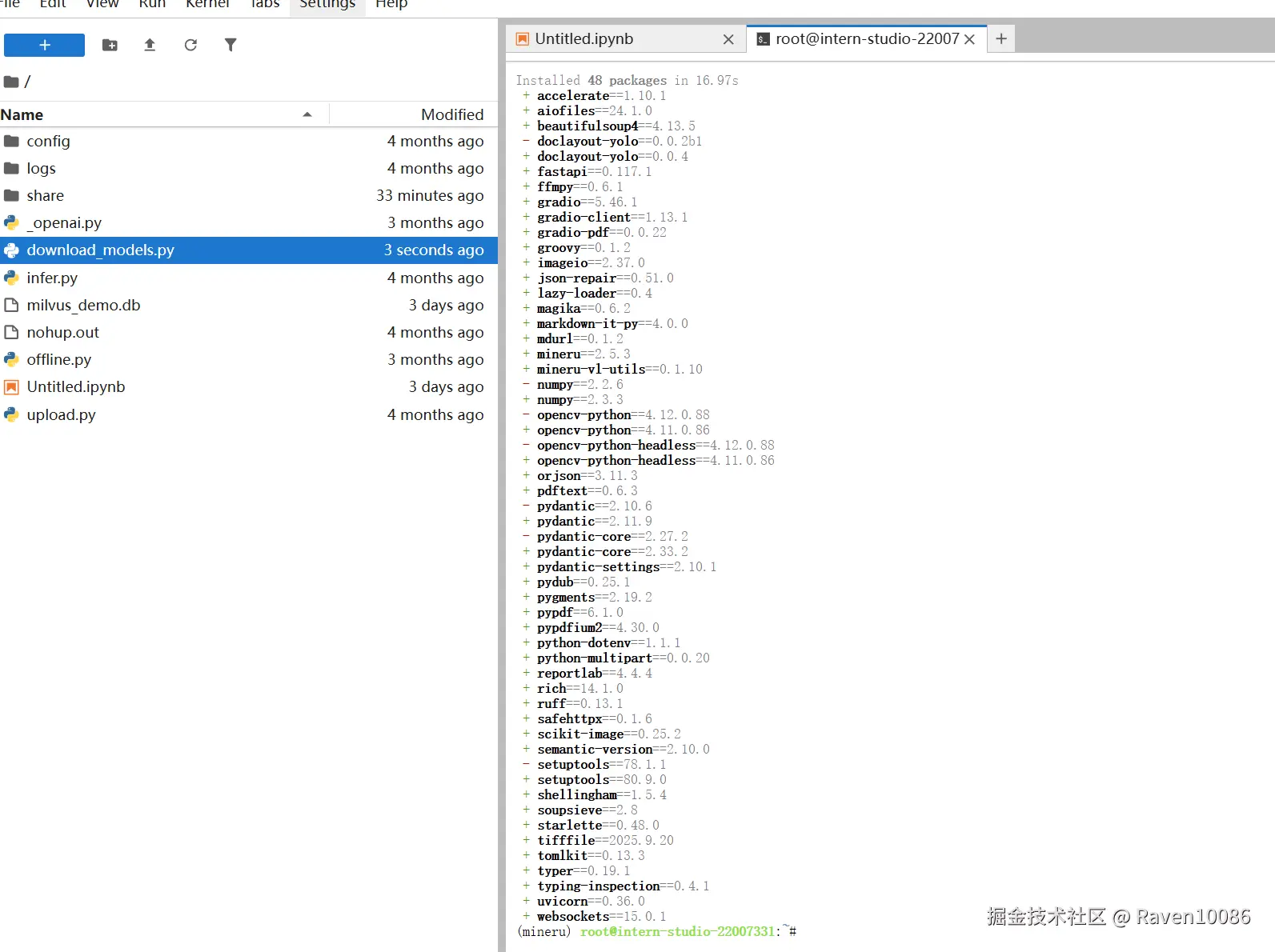Close the root@intern-studio terminal tab
The width and height of the screenshot is (1275, 952).
coord(969,39)
